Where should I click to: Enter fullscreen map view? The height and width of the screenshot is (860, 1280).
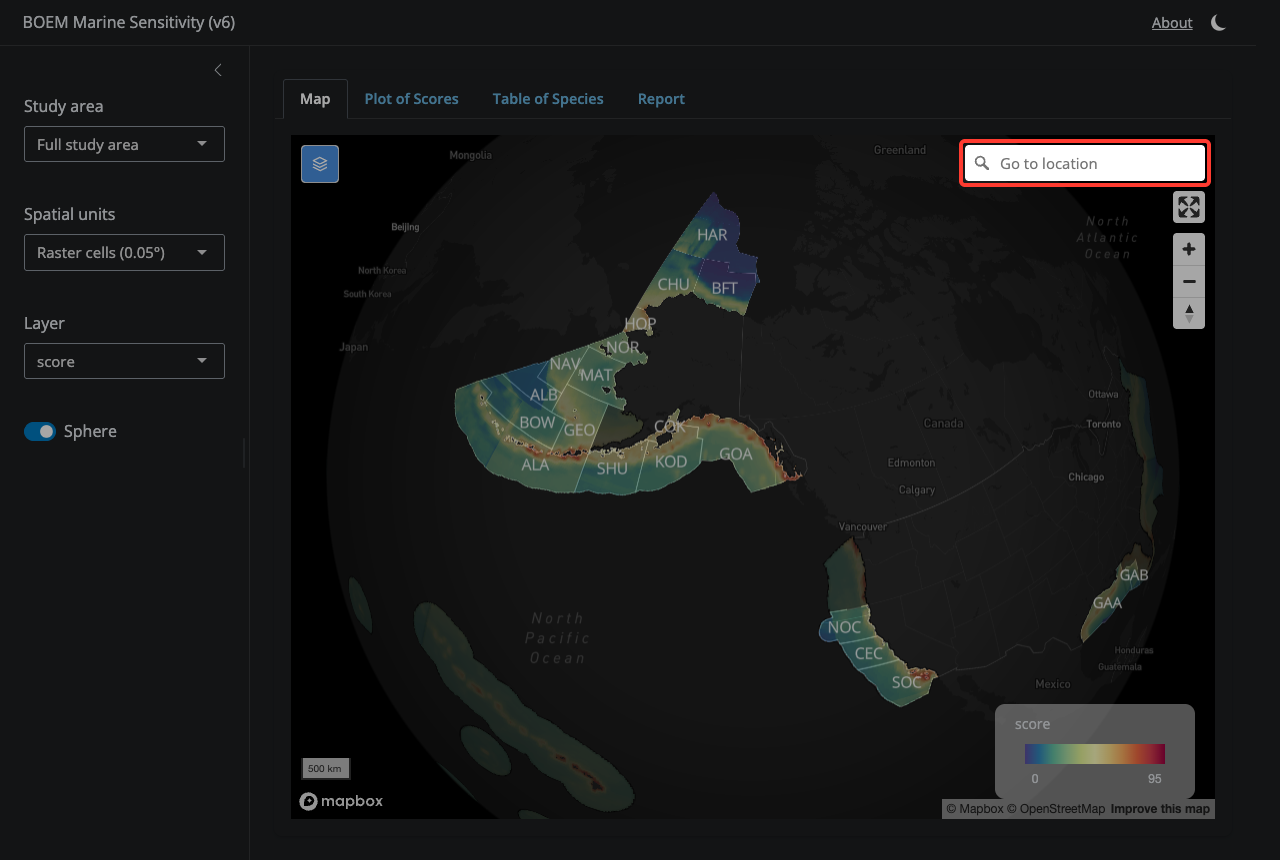(1189, 207)
